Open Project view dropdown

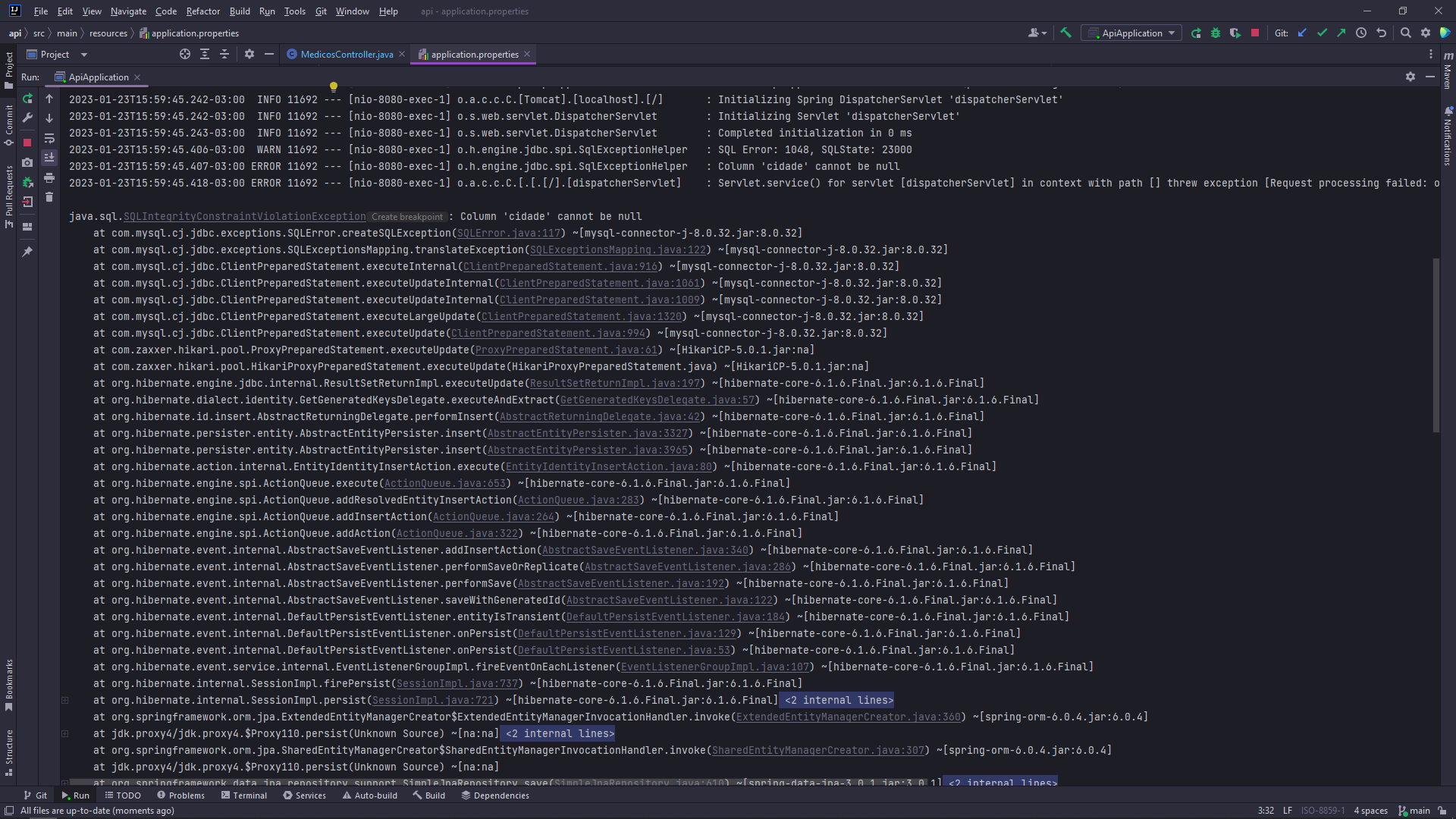click(58, 54)
